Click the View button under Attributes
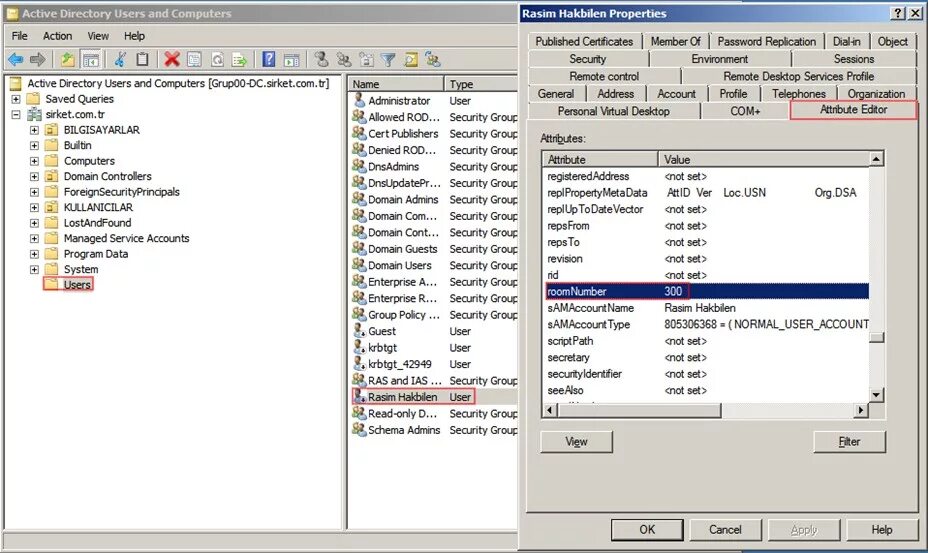This screenshot has height=553, width=928. [x=576, y=442]
